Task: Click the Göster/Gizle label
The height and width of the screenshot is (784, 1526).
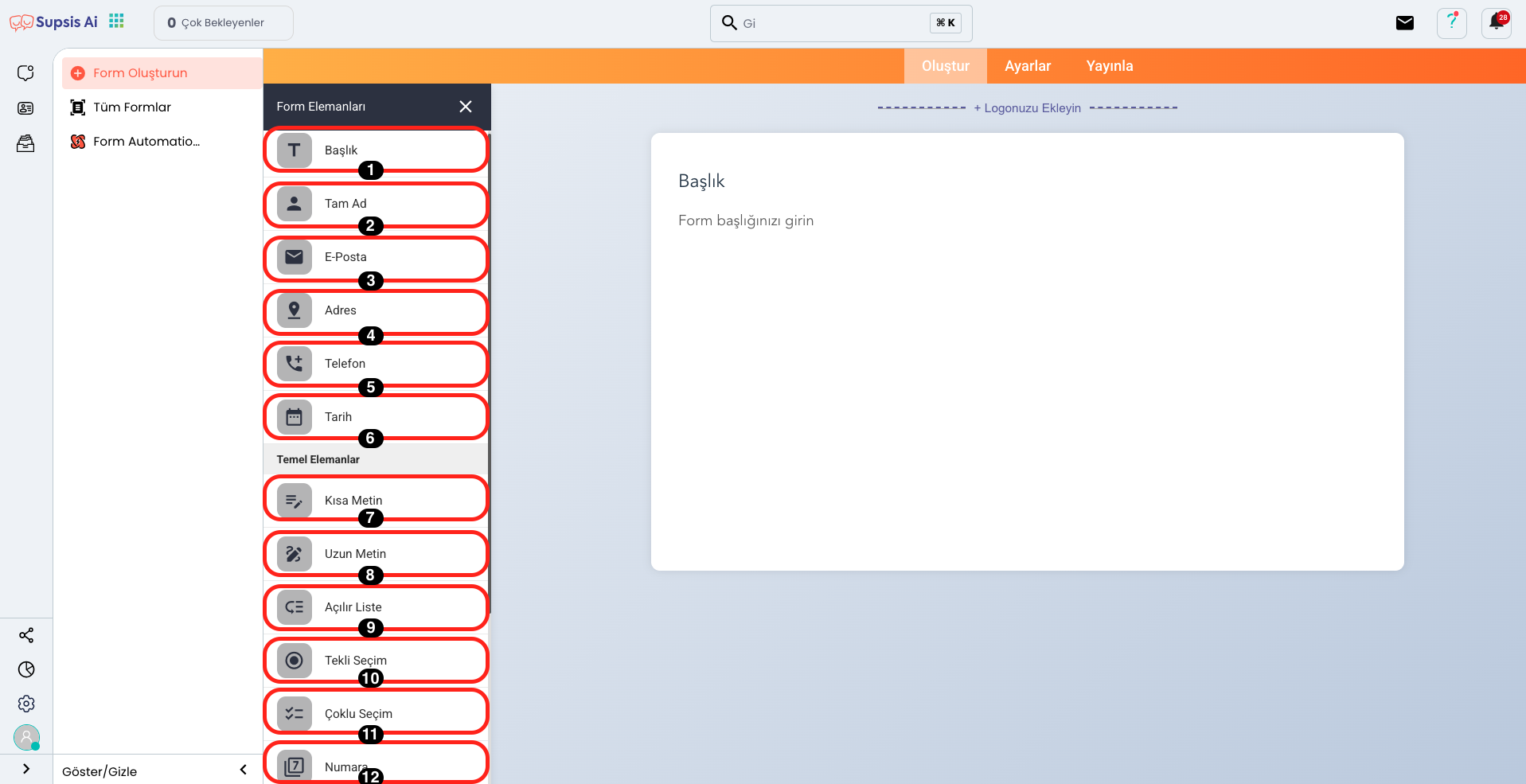Action: [x=100, y=771]
